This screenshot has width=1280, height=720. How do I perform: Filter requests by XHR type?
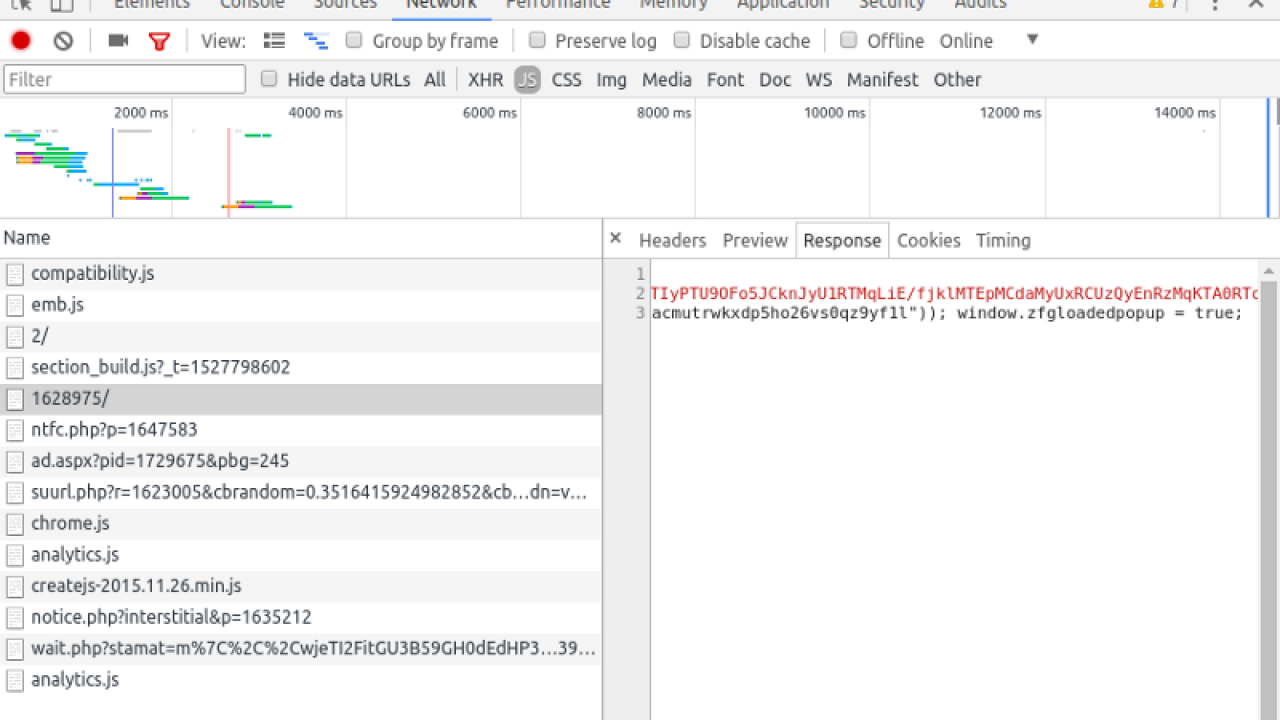point(485,80)
